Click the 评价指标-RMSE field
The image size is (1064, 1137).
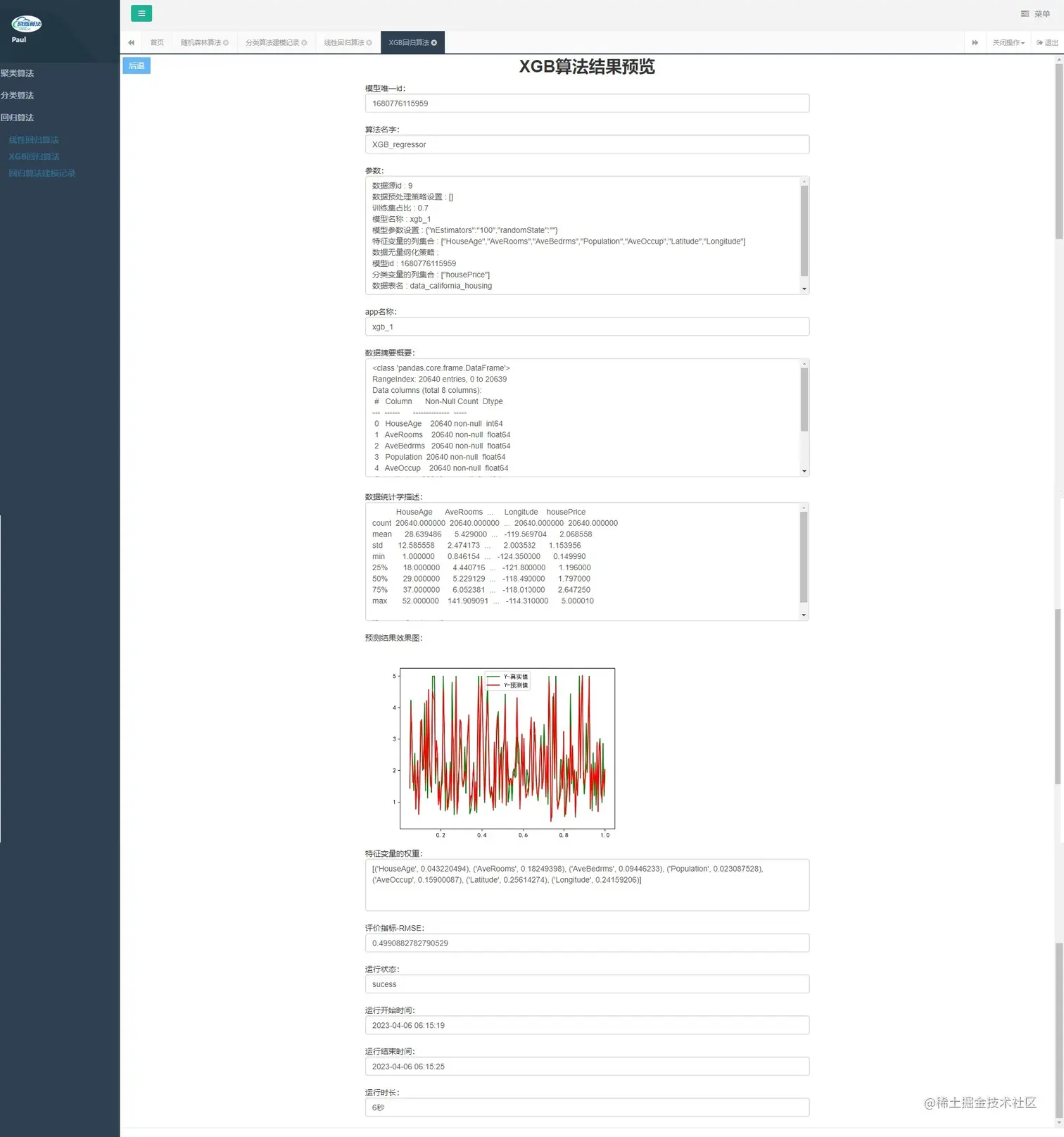(587, 943)
